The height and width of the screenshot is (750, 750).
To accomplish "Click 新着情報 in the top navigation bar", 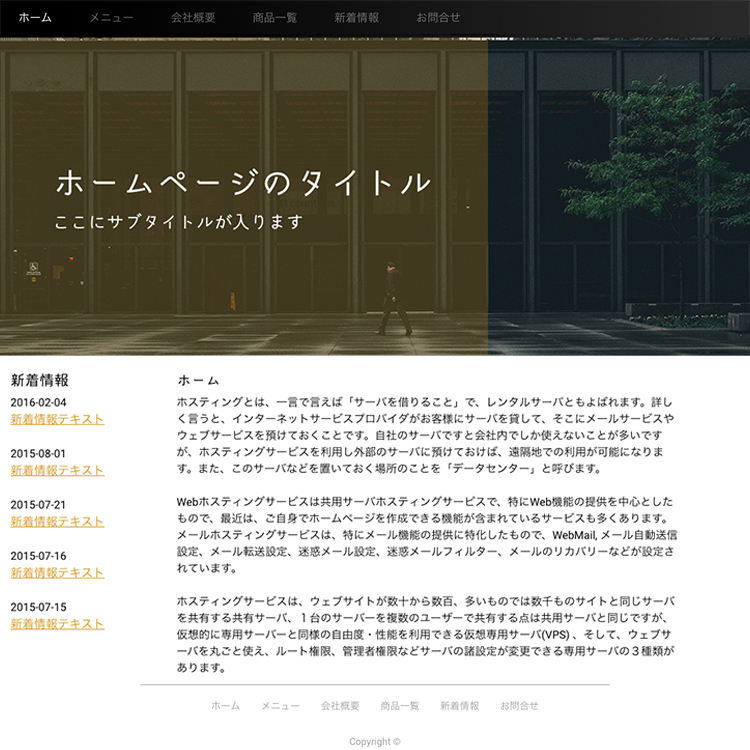I will [x=357, y=18].
